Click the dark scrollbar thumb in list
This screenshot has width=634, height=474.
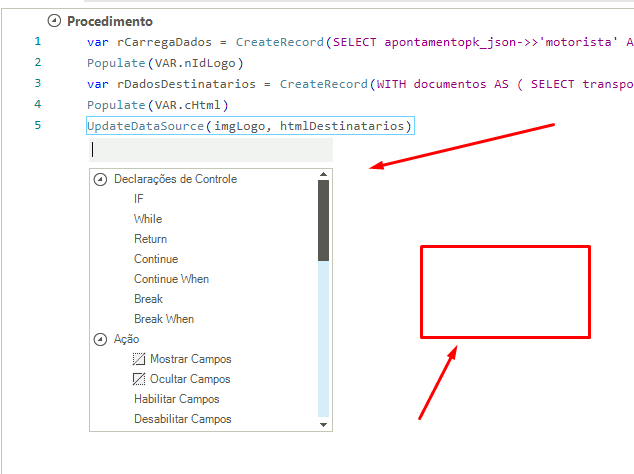coord(323,220)
